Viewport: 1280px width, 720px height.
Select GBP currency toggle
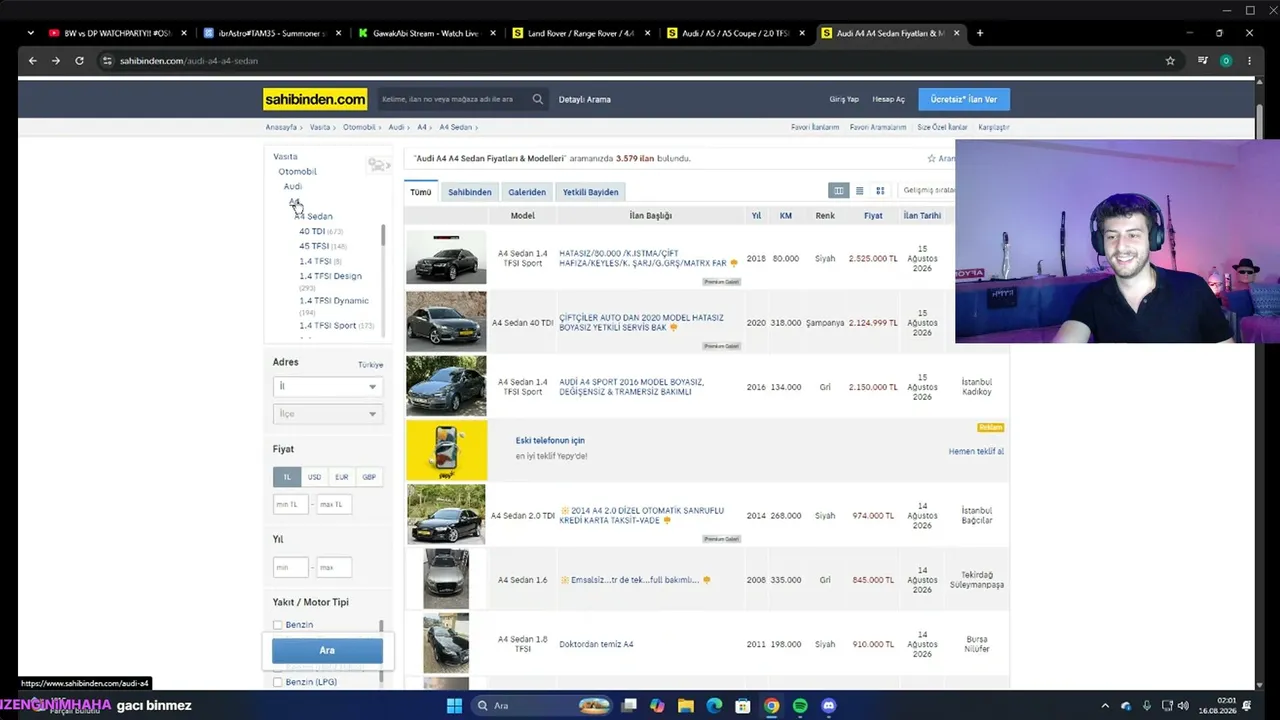369,477
